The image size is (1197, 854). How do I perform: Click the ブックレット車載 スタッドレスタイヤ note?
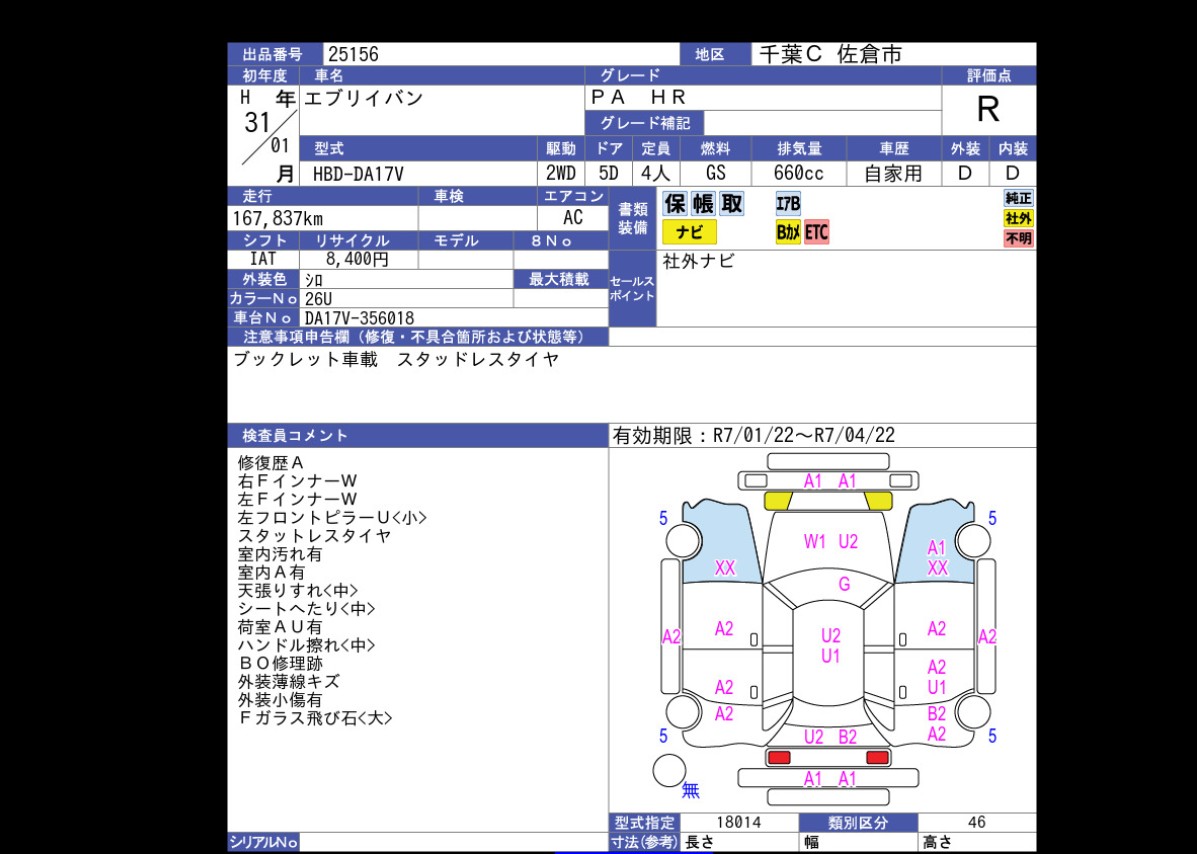[396, 359]
